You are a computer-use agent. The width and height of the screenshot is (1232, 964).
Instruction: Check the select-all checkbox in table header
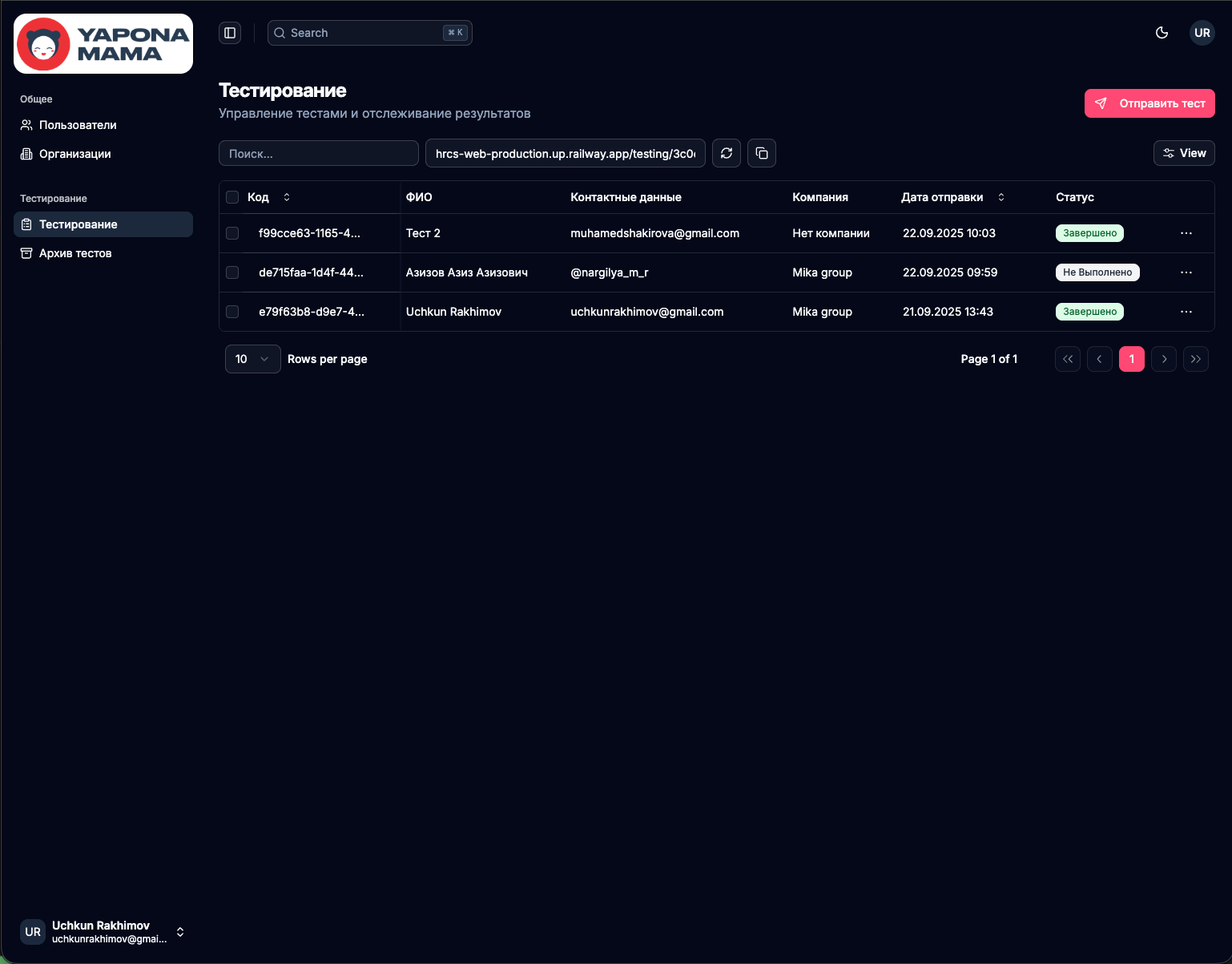232,197
